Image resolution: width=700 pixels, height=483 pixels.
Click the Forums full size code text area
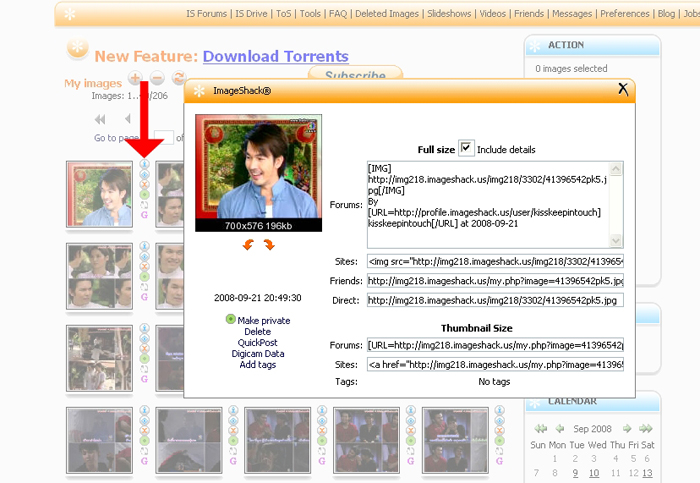click(x=495, y=205)
